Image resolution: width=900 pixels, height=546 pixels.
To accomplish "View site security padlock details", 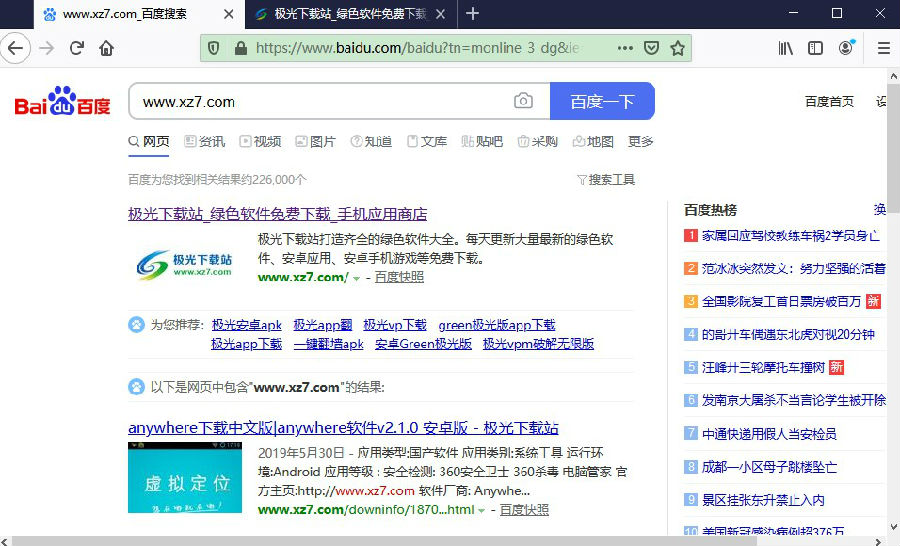I will pos(240,48).
